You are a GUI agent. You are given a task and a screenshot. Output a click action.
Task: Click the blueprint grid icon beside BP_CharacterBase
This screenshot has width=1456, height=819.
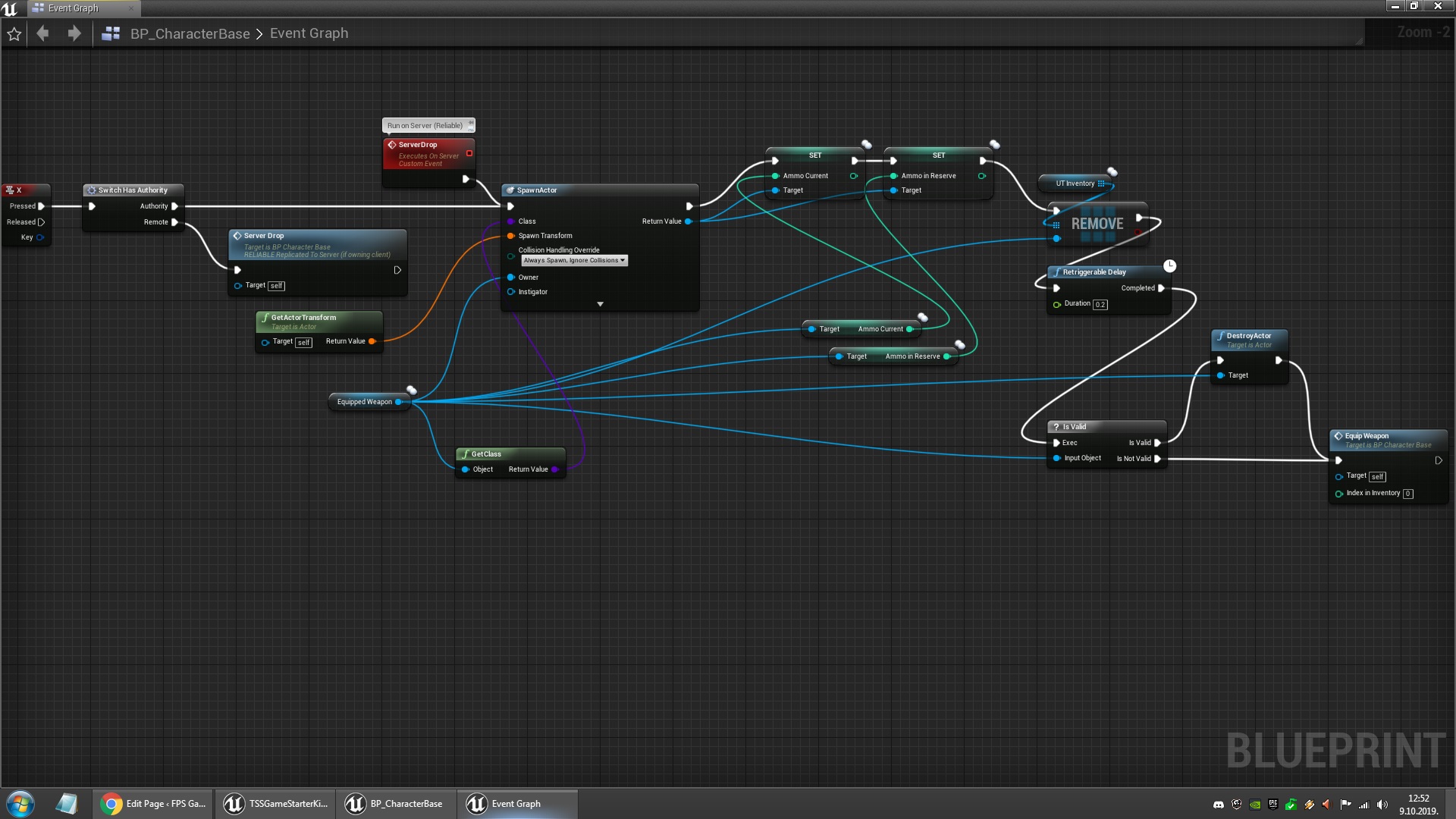tap(111, 33)
